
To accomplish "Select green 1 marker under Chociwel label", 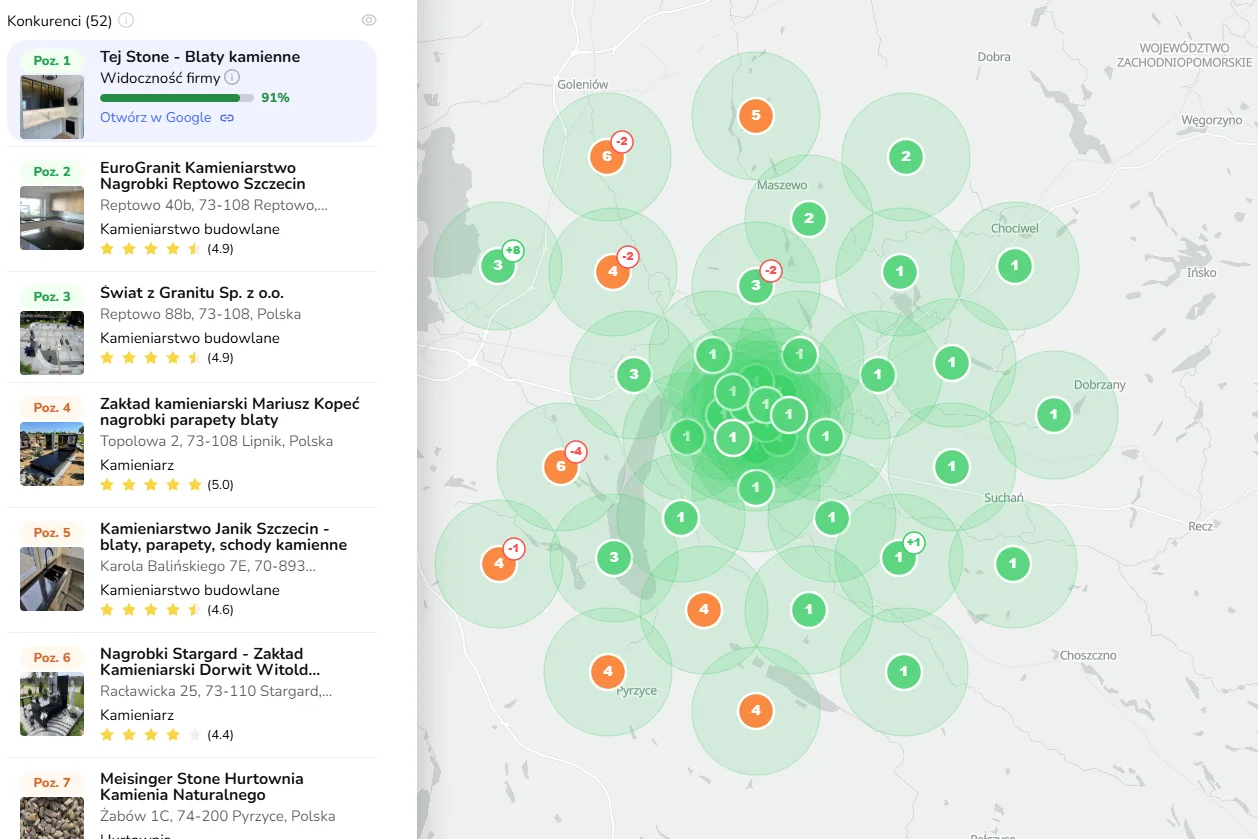I will point(1014,265).
